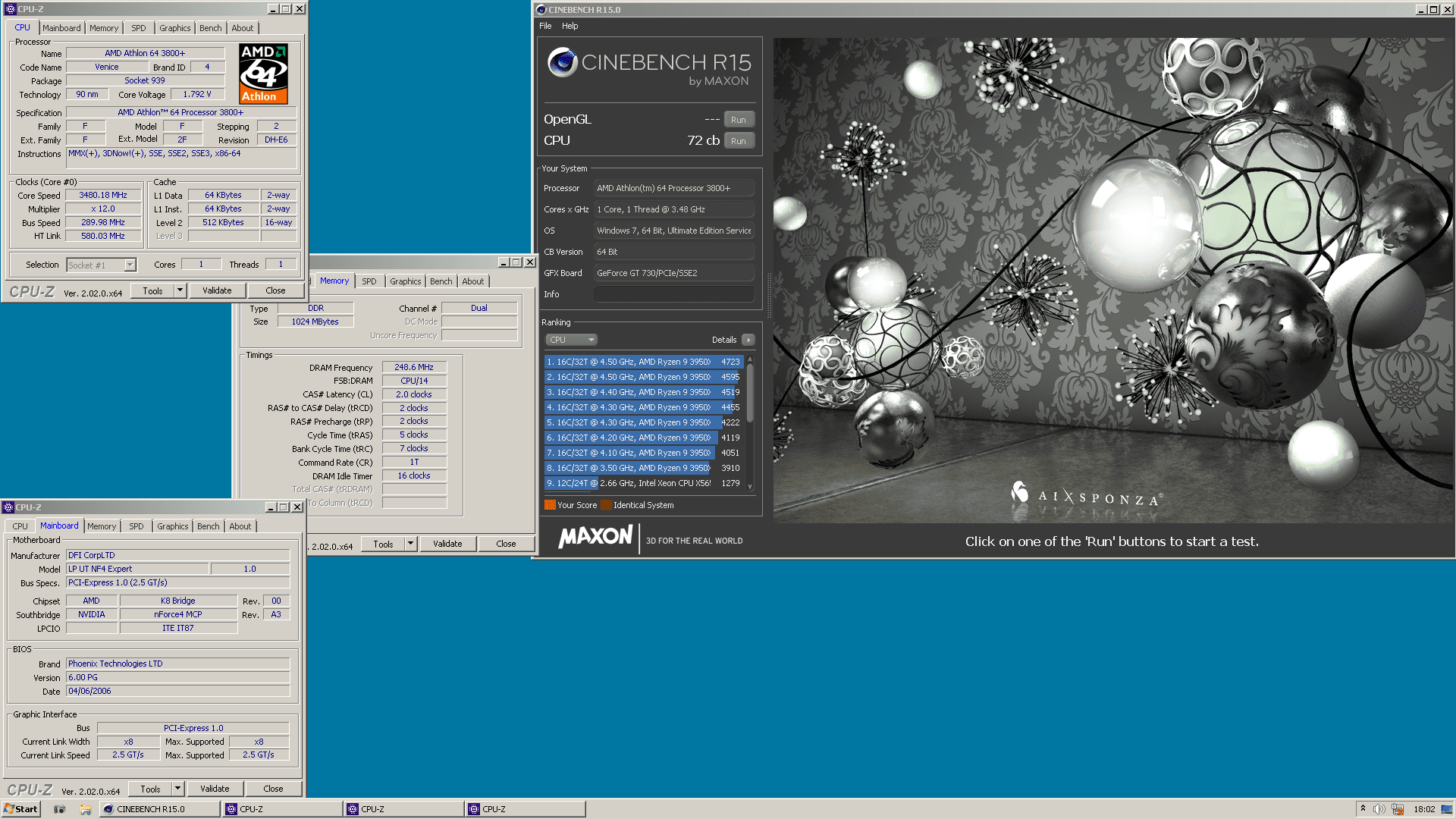Image resolution: width=1456 pixels, height=819 pixels.
Task: Open the Graphics tab in the Mainboard CPU-Z window
Action: click(x=173, y=526)
